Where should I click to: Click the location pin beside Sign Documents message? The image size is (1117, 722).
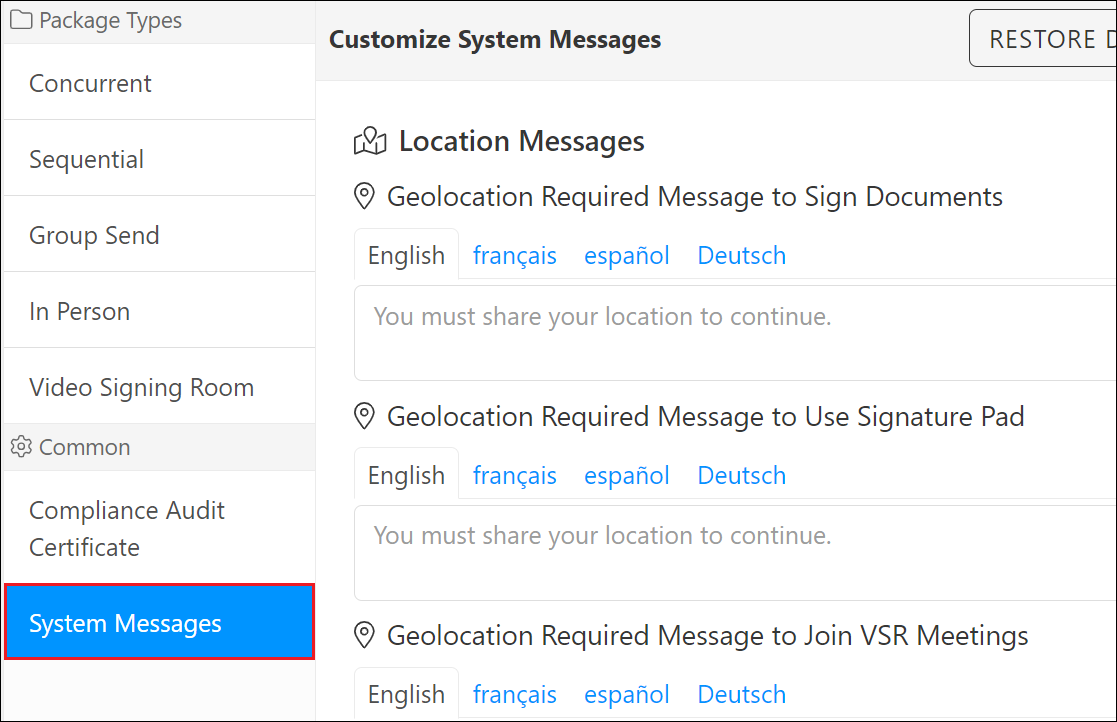364,196
